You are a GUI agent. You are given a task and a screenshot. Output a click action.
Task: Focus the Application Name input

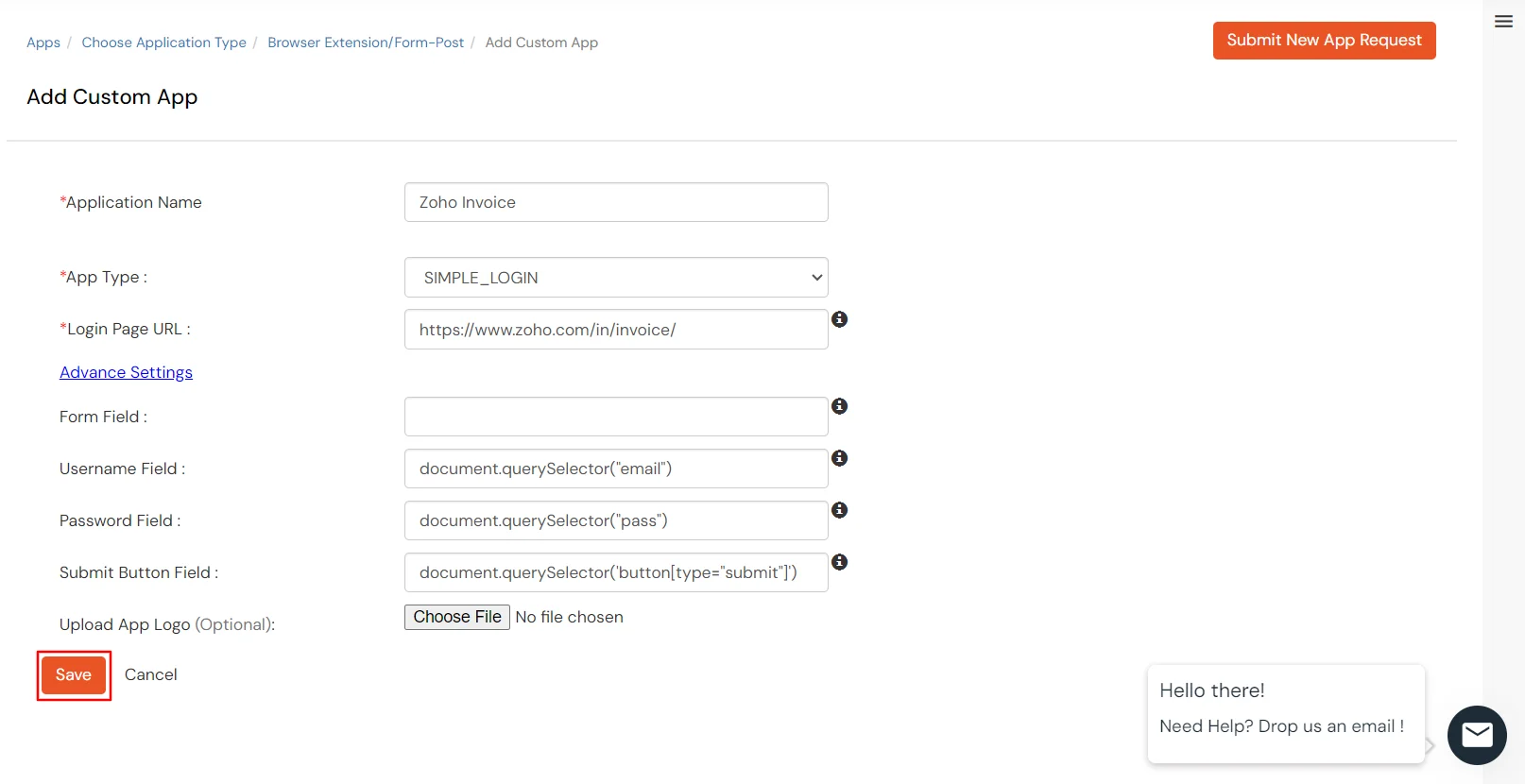(616, 202)
